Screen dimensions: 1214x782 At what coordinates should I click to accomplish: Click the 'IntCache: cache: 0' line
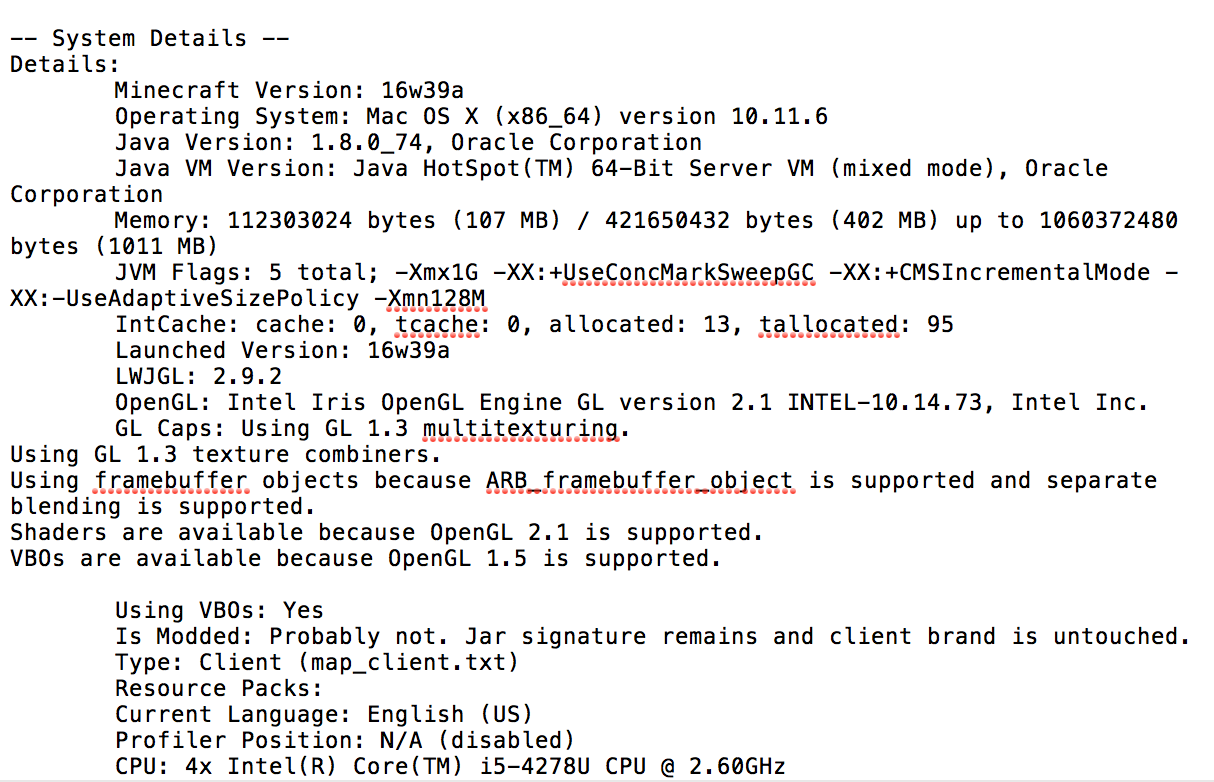(534, 325)
